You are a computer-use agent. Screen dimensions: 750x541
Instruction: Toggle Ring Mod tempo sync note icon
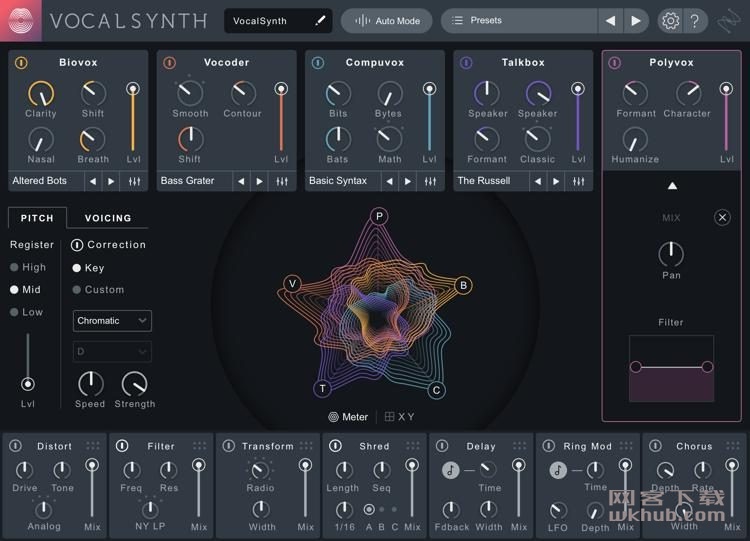[558, 470]
